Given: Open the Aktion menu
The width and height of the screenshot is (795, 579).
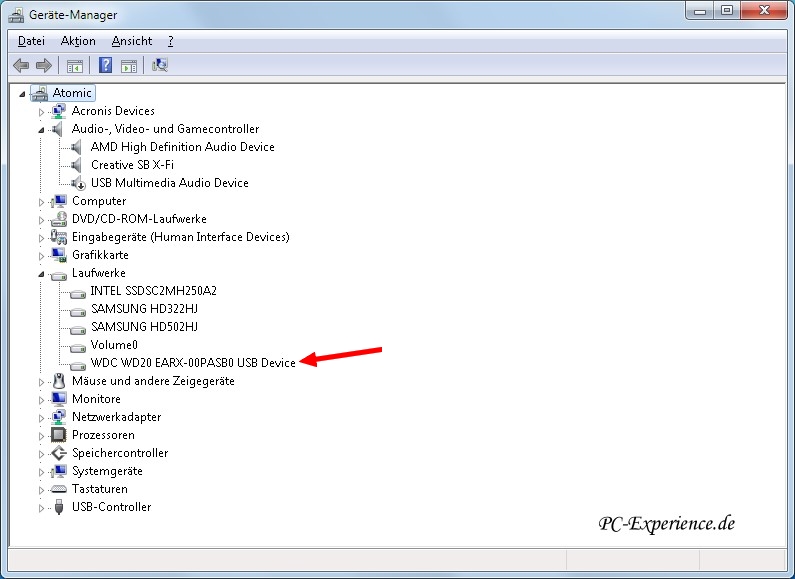Looking at the screenshot, I should pyautogui.click(x=78, y=41).
